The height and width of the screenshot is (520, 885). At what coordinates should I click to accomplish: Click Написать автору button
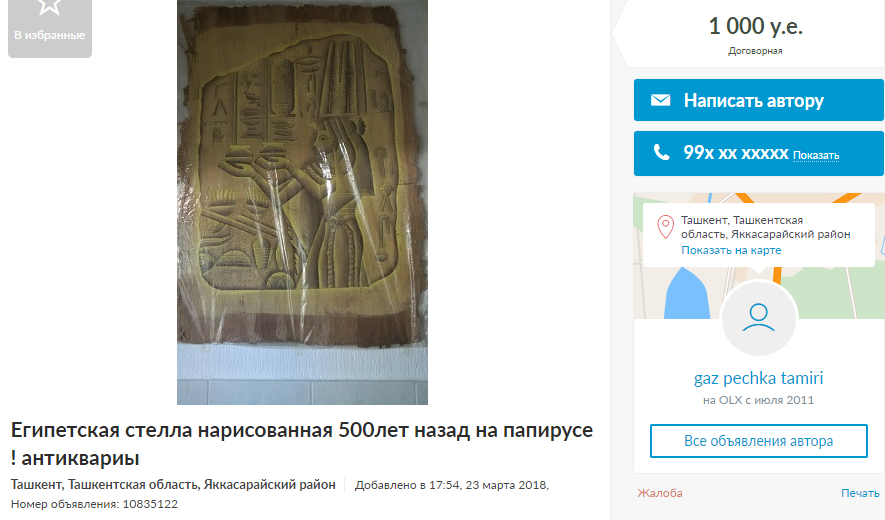tap(759, 100)
